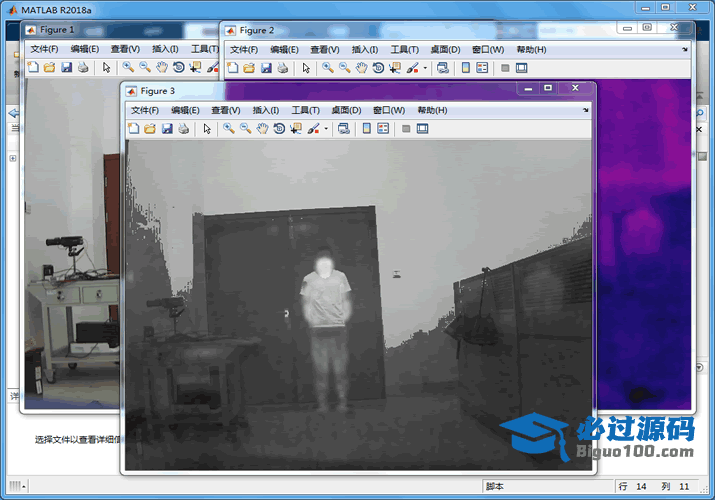Image resolution: width=715 pixels, height=500 pixels.
Task: Select Rotate 3D tool in Figure 3
Action: tap(279, 128)
